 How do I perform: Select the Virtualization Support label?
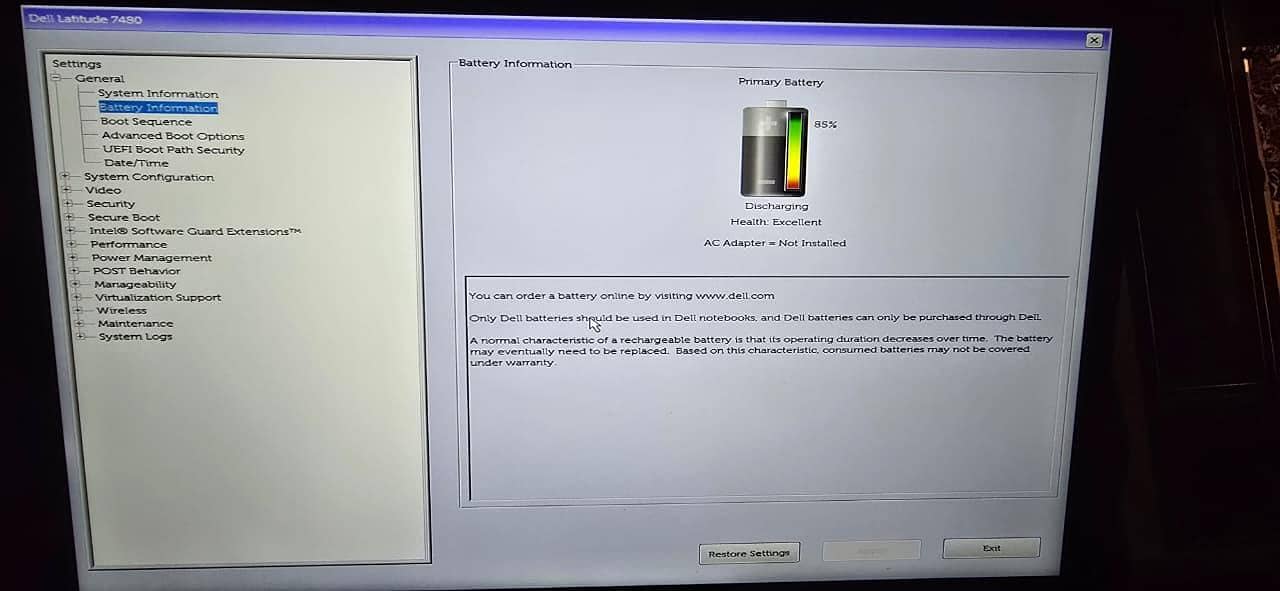point(159,297)
